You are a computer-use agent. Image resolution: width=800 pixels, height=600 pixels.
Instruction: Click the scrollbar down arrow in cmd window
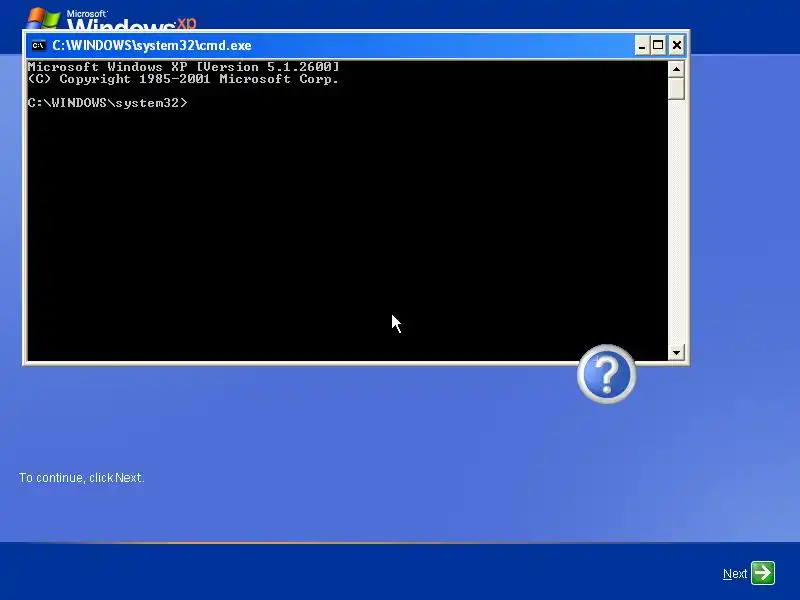tap(676, 353)
